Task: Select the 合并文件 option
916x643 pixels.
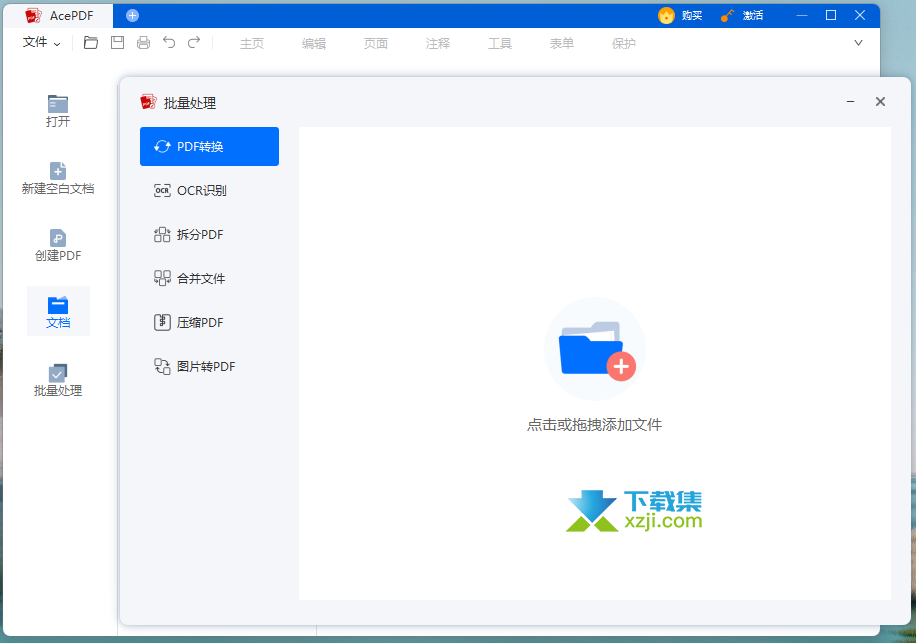Action: [209, 279]
